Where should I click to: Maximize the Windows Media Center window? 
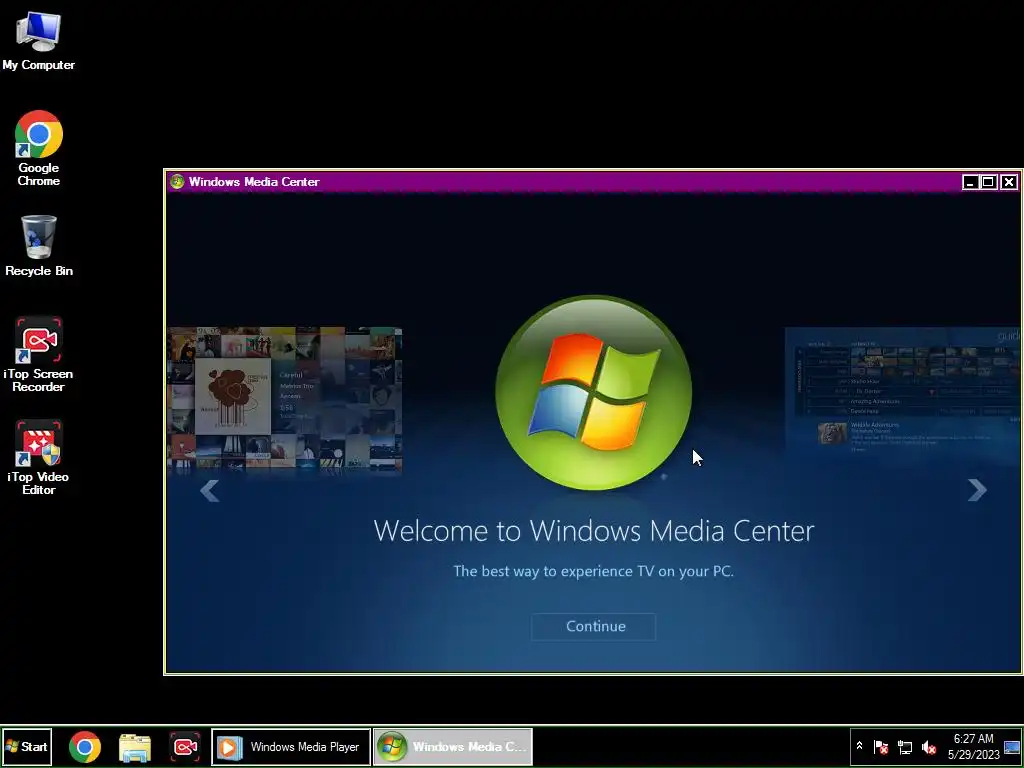tap(989, 182)
